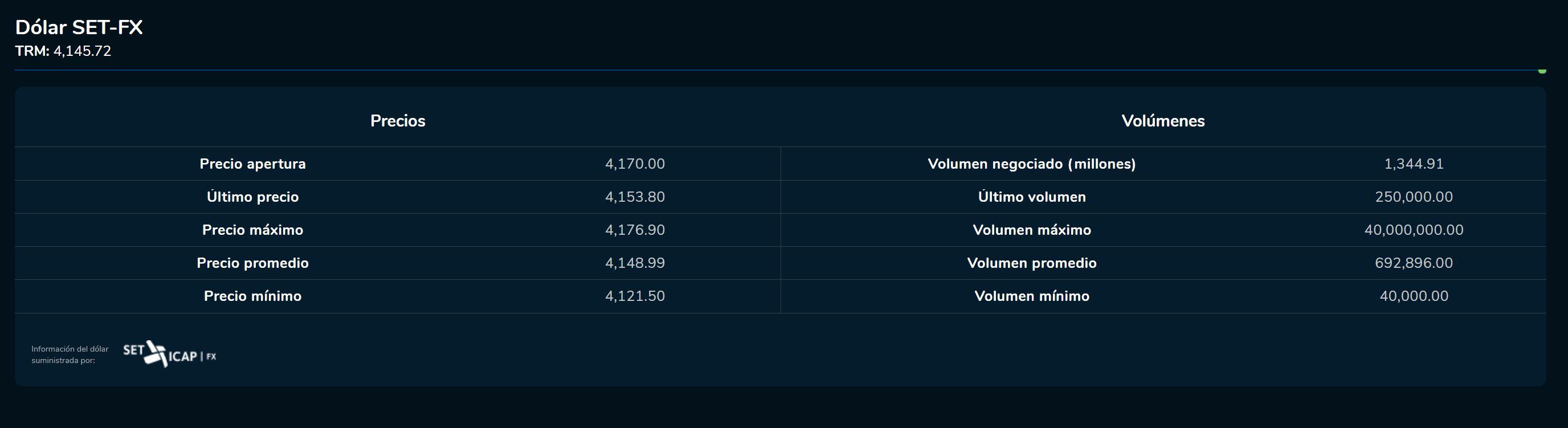Click the TRM value 4,145.72

point(82,51)
